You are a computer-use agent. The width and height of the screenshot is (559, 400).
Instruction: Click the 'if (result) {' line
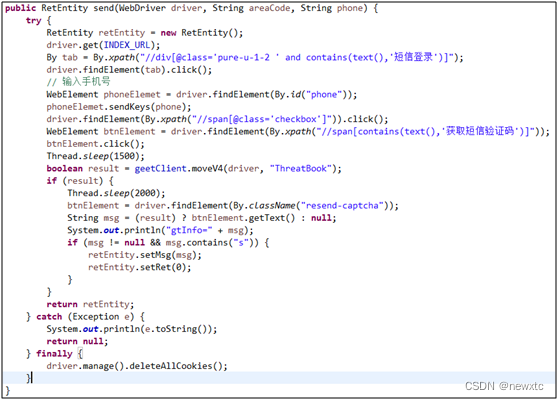[x=80, y=181]
